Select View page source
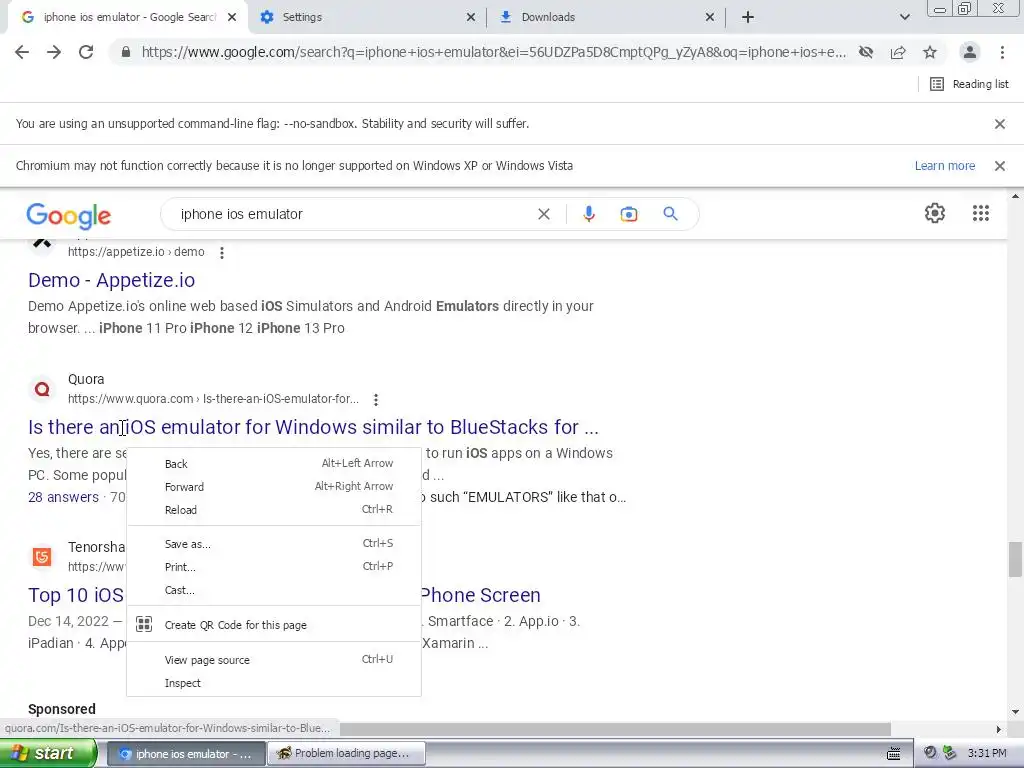This screenshot has width=1024, height=768. [274, 660]
